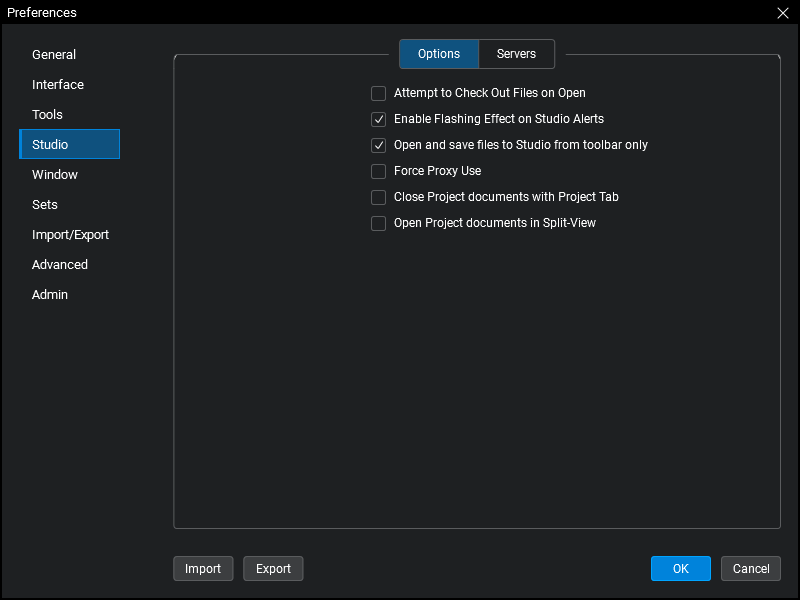
Task: Choose Sets from the category list
Action: pyautogui.click(x=45, y=205)
